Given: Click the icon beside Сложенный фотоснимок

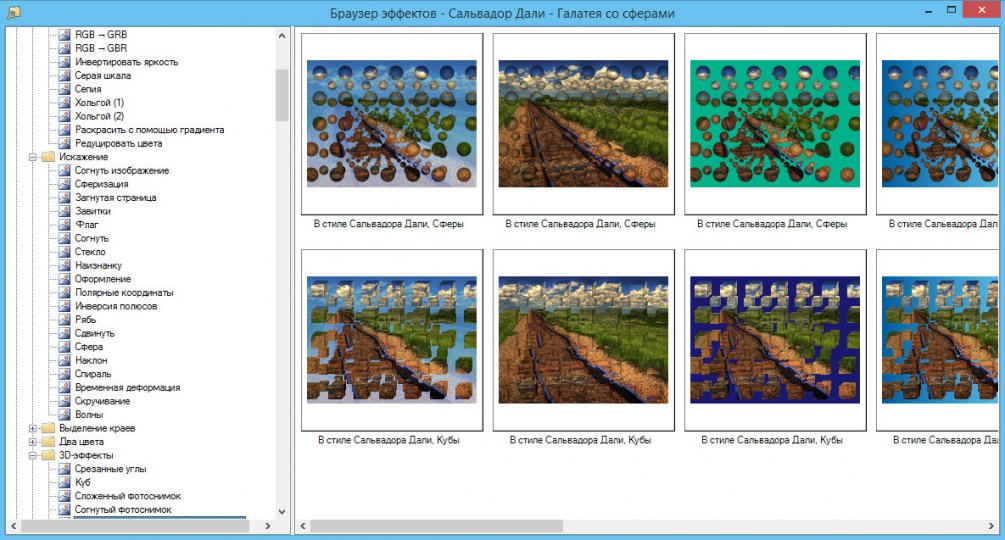Looking at the screenshot, I should point(64,496).
